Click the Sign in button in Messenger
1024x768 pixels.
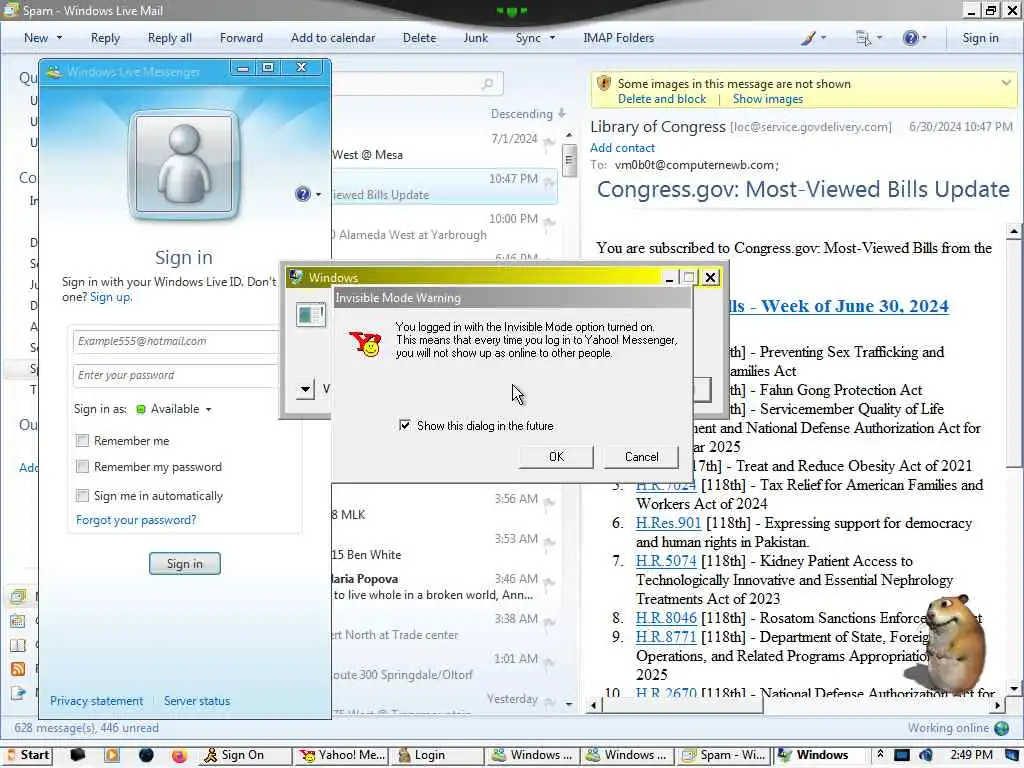click(x=185, y=564)
